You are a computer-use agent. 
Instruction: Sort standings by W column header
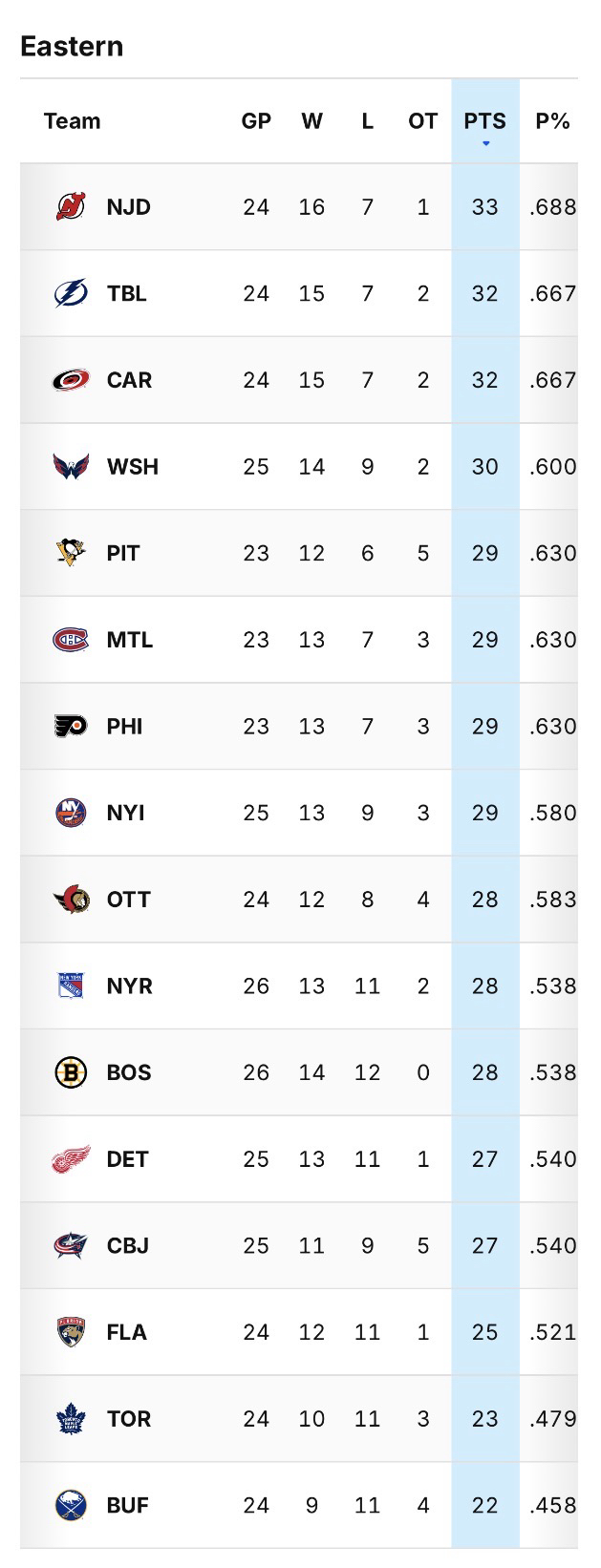pyautogui.click(x=311, y=121)
